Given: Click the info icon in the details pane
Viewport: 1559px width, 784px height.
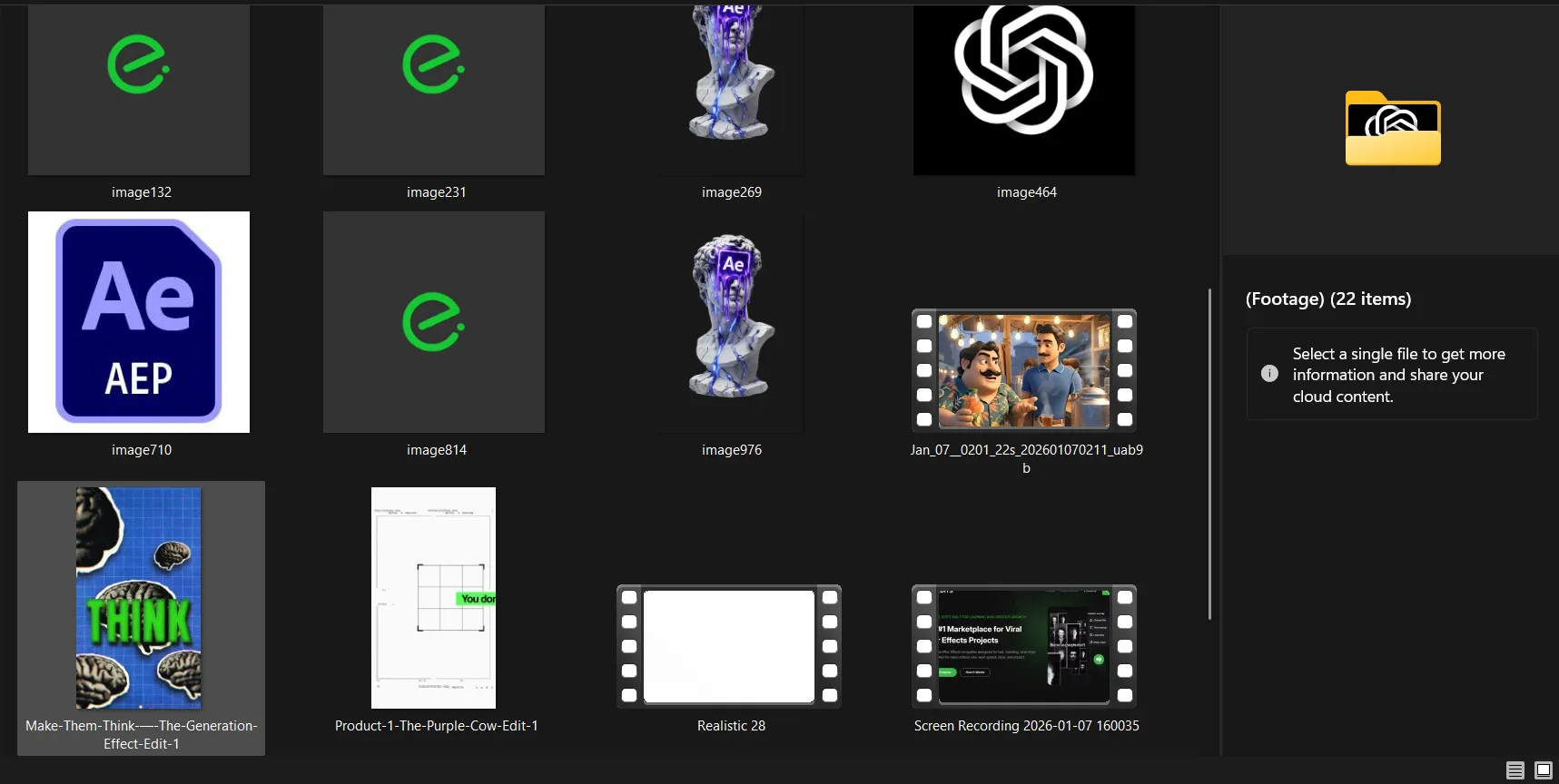Looking at the screenshot, I should tap(1269, 374).
